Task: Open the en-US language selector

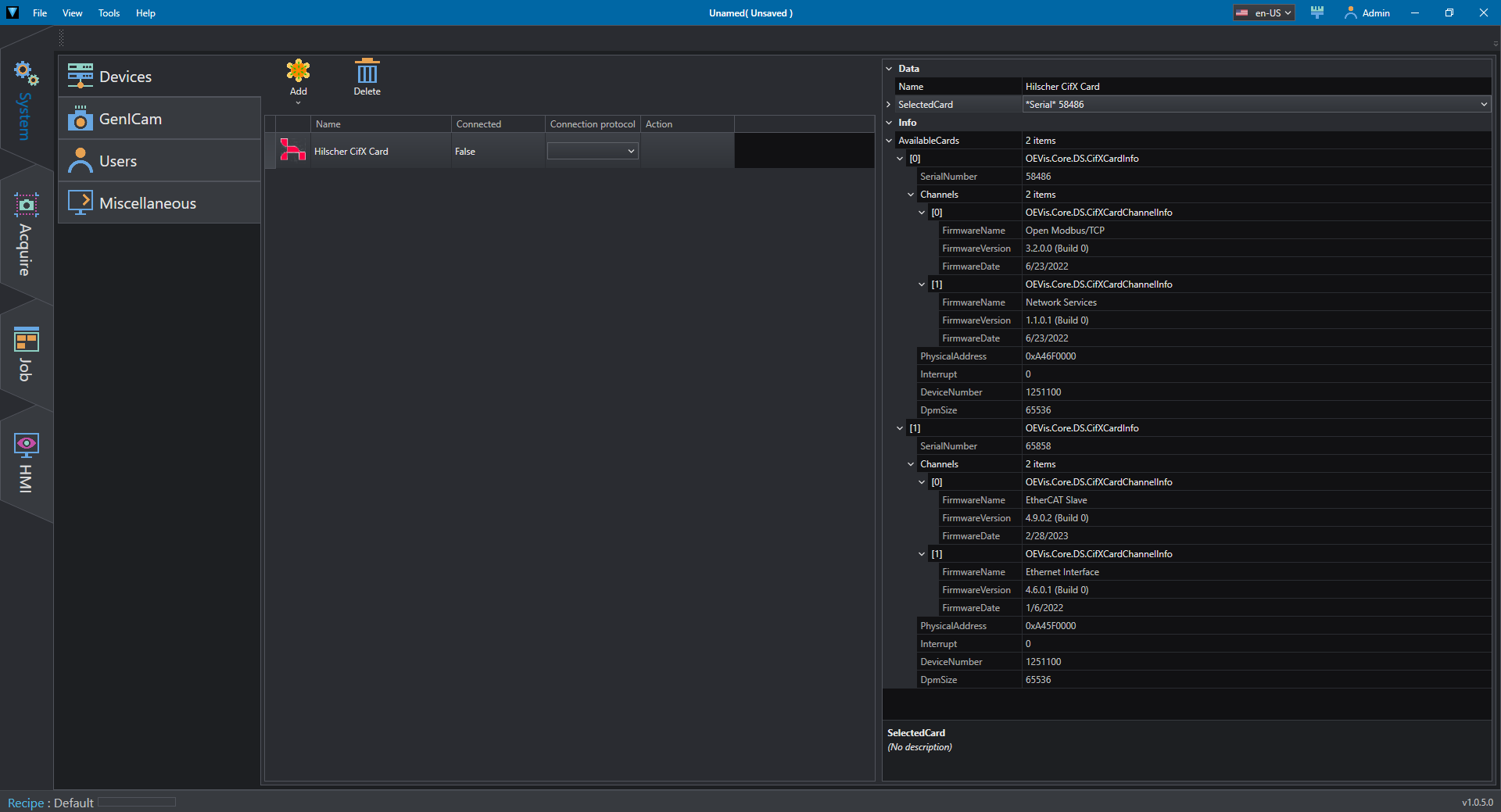Action: point(1264,13)
